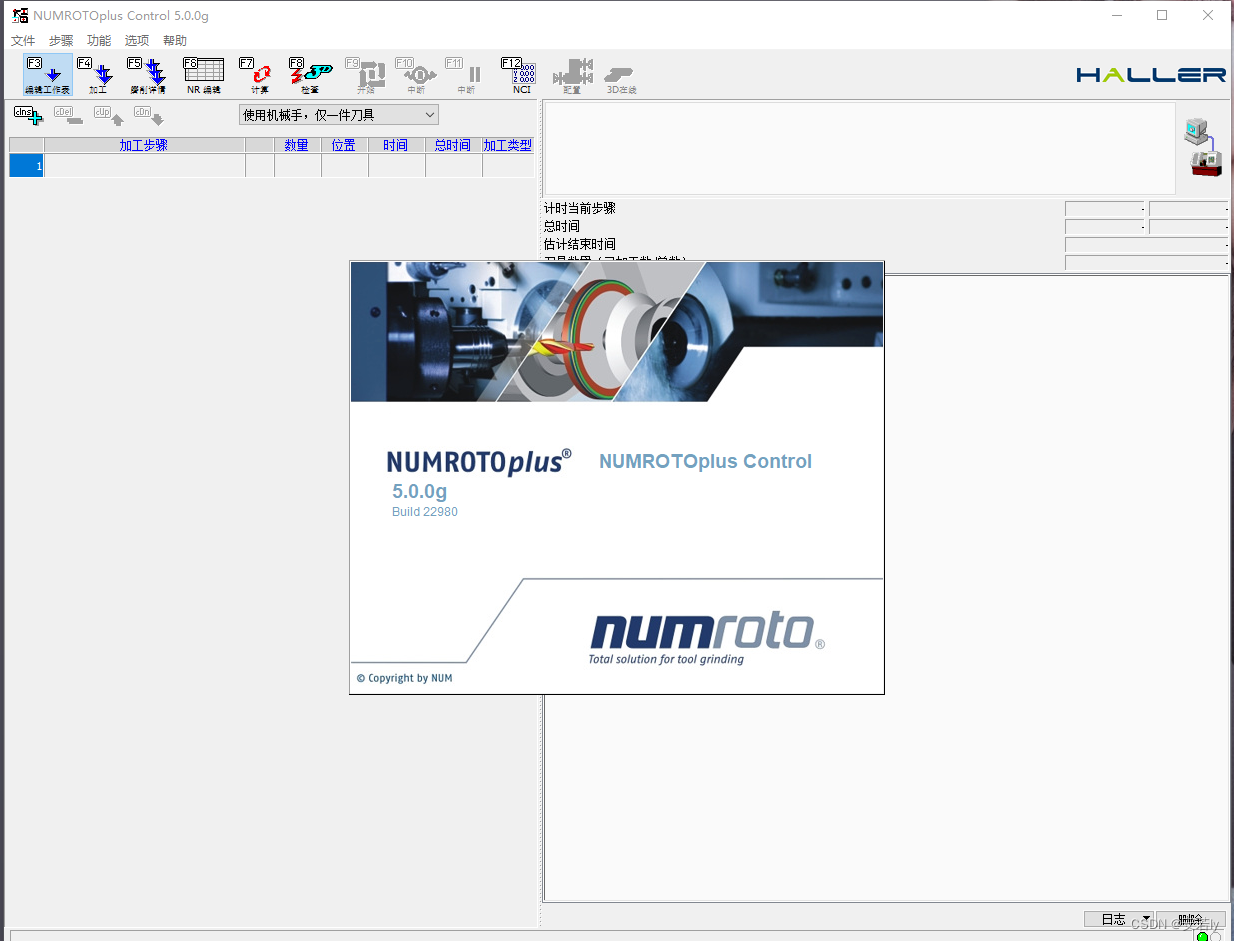1234x941 pixels.
Task: Minimize the NUMROTOplus Control window
Action: [1116, 15]
